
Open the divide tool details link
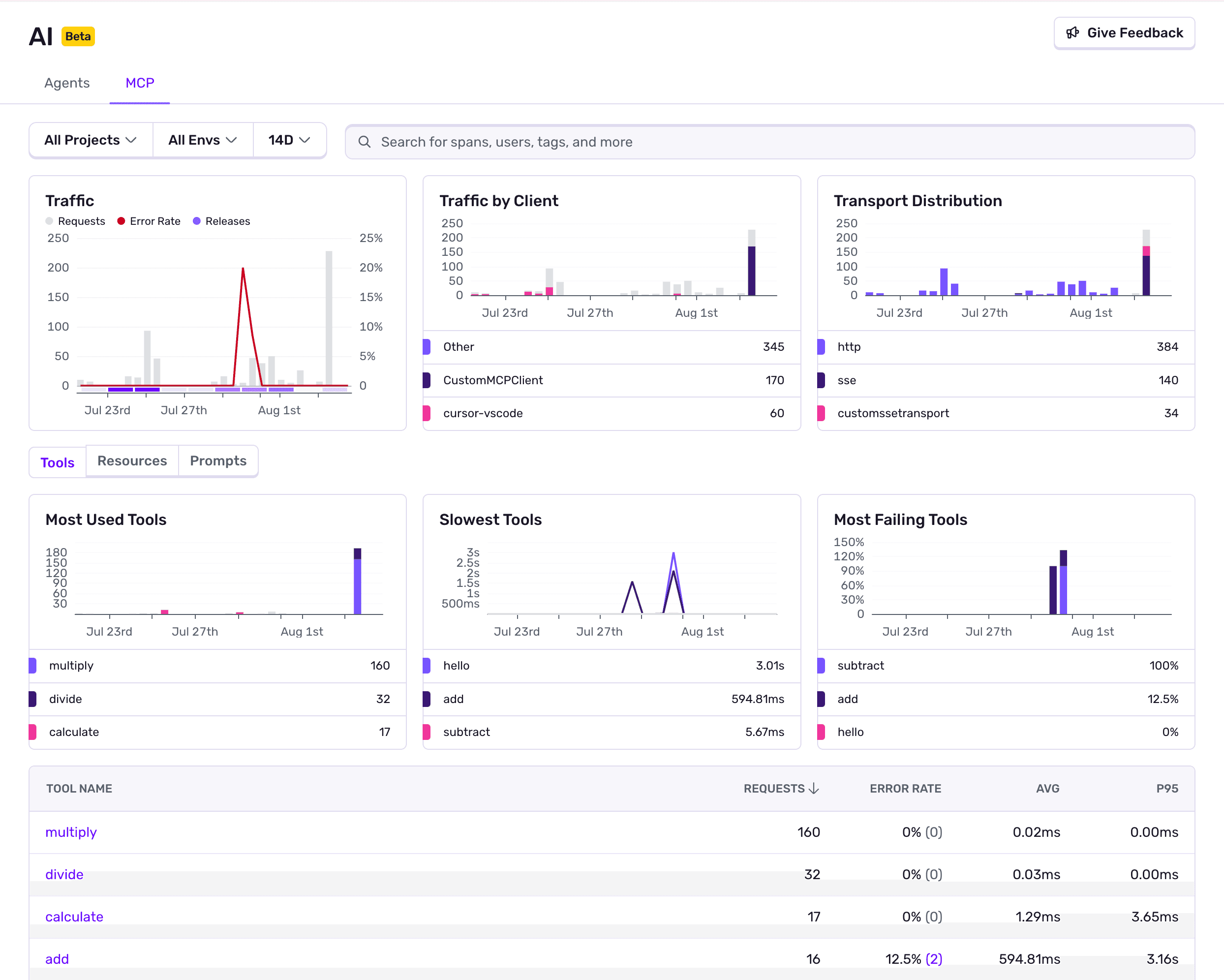pyautogui.click(x=64, y=874)
